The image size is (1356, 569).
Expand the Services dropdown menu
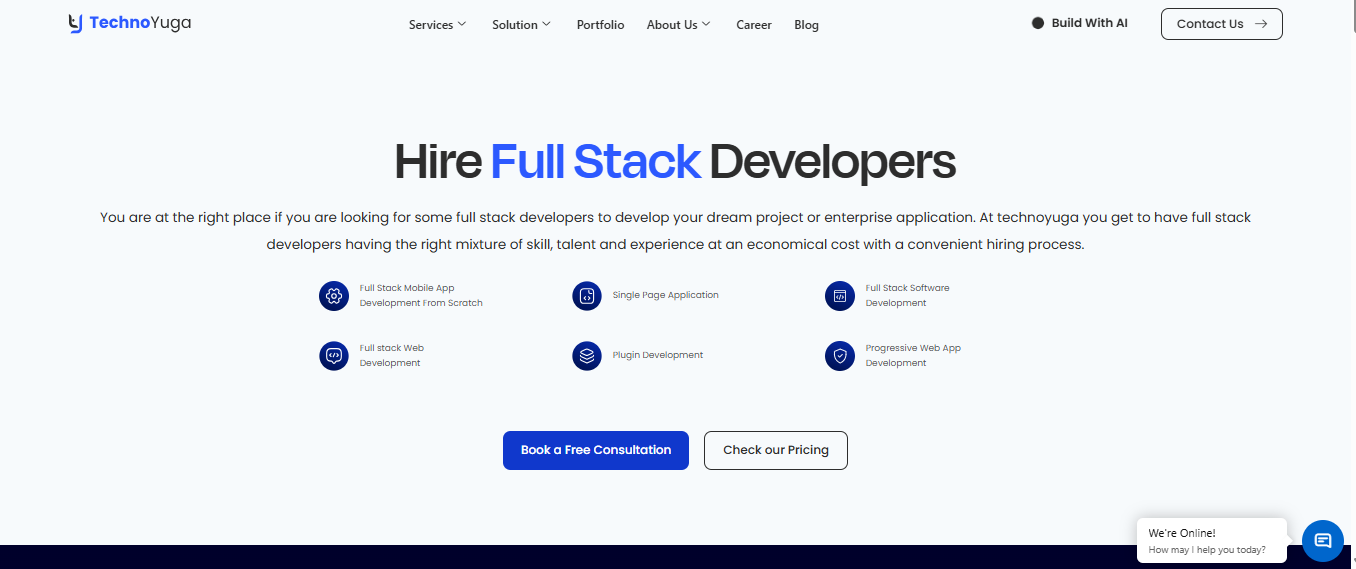tap(437, 25)
